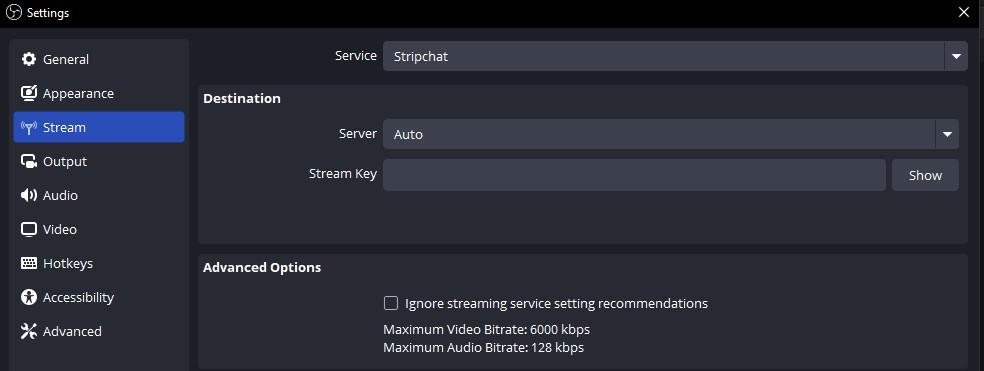Click the Server label text

(358, 134)
